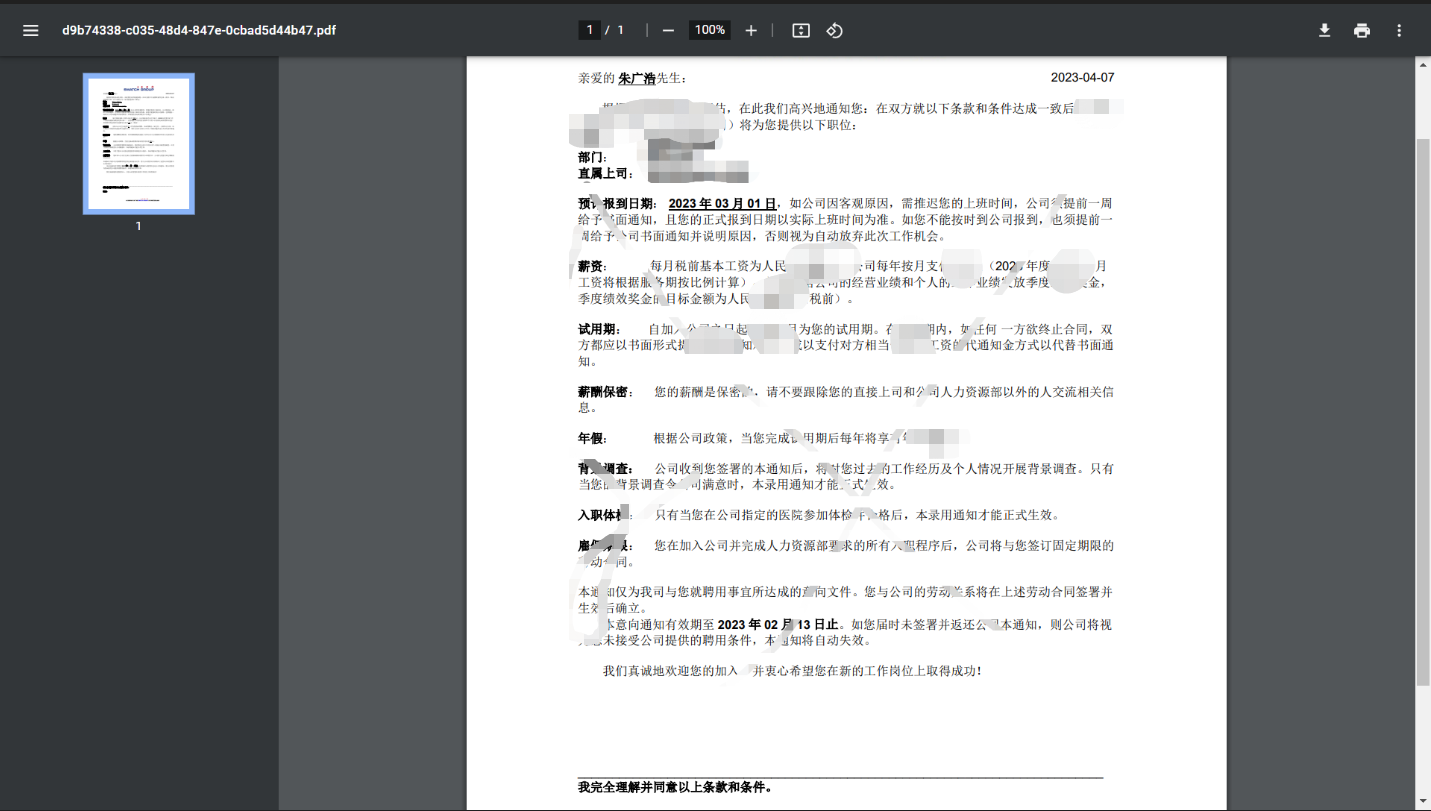Select the page 1 thumbnail
Image resolution: width=1431 pixels, height=811 pixels.
tap(139, 144)
